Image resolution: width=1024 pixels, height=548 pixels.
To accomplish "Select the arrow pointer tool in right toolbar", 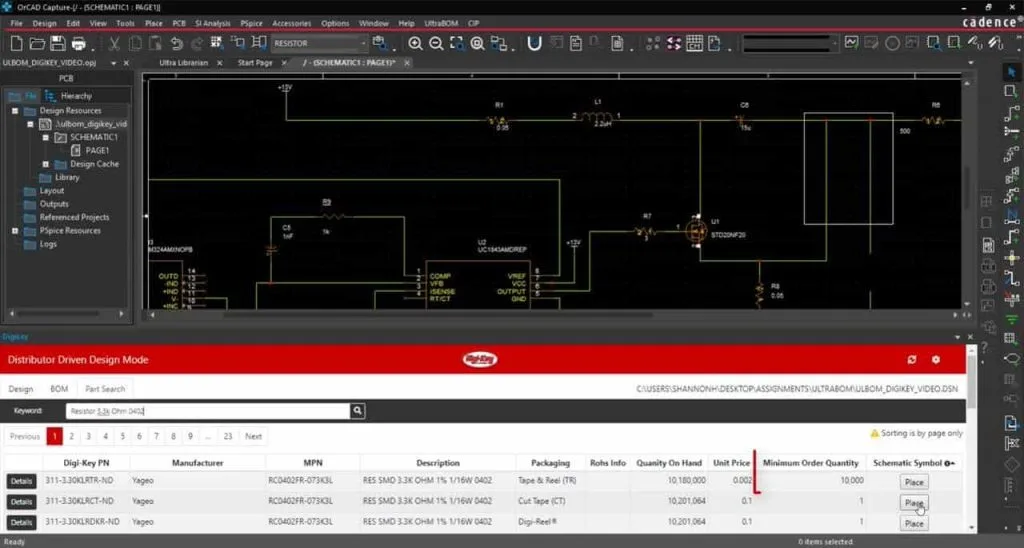I will [1011, 71].
